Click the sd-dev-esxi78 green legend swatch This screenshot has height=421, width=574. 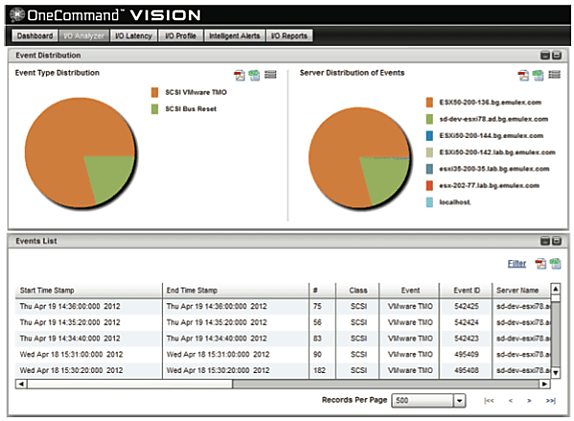click(x=429, y=119)
